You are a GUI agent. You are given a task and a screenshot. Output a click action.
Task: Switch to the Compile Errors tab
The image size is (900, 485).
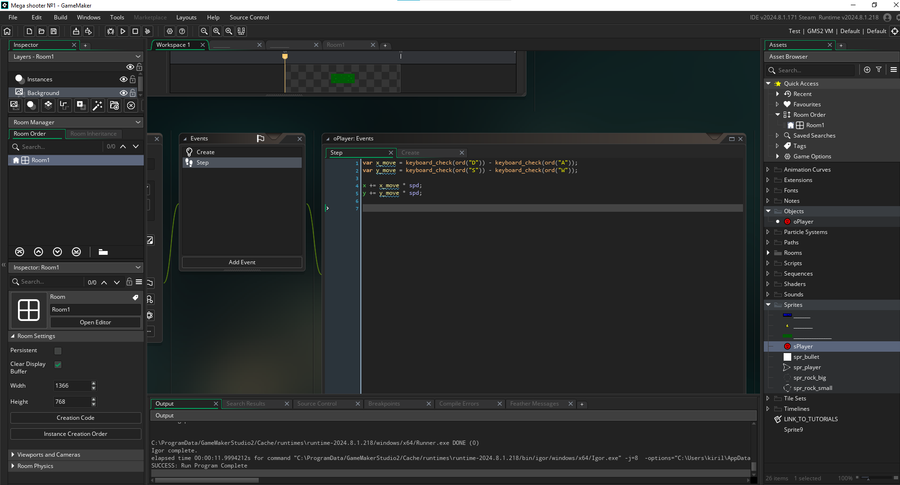pos(459,404)
